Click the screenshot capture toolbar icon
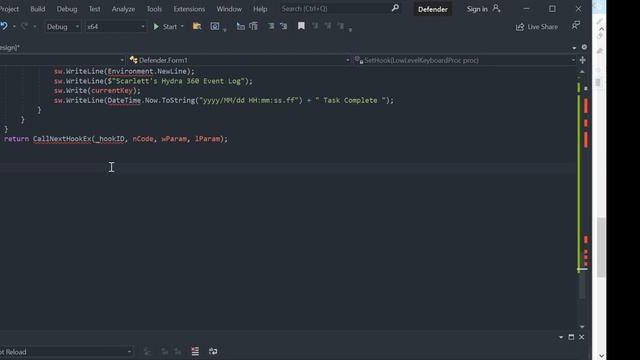Image resolution: width=640 pixels, height=360 pixels. click(x=215, y=27)
